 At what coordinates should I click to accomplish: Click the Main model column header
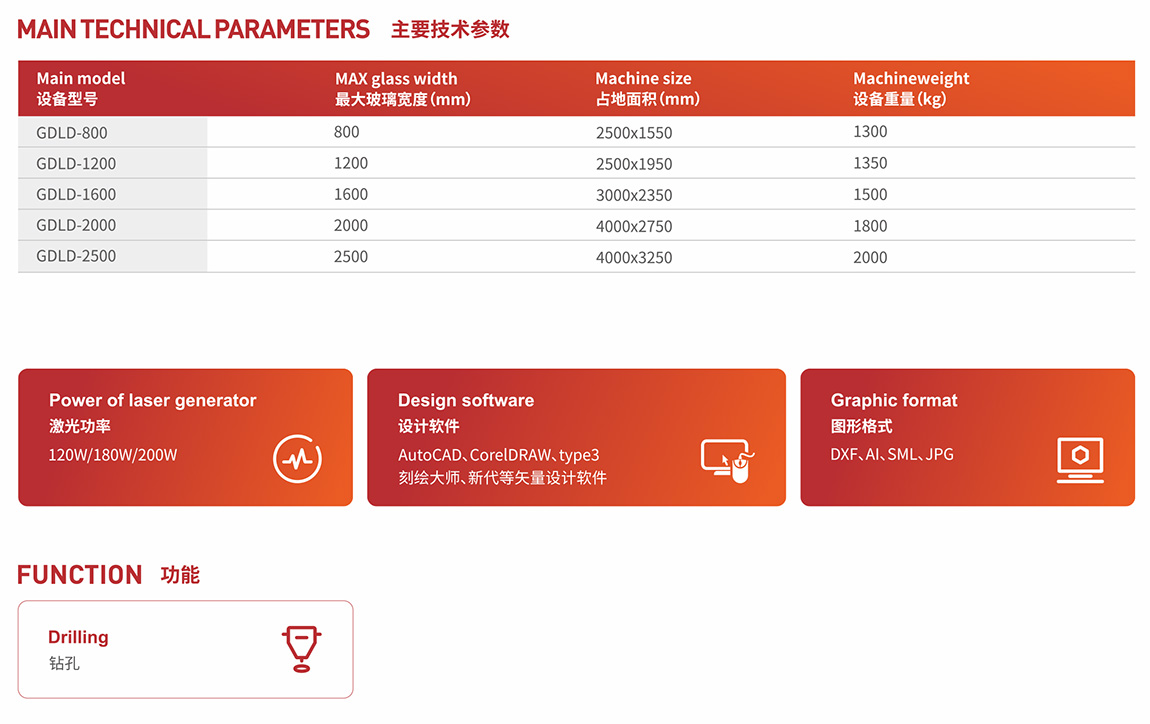[x=81, y=88]
